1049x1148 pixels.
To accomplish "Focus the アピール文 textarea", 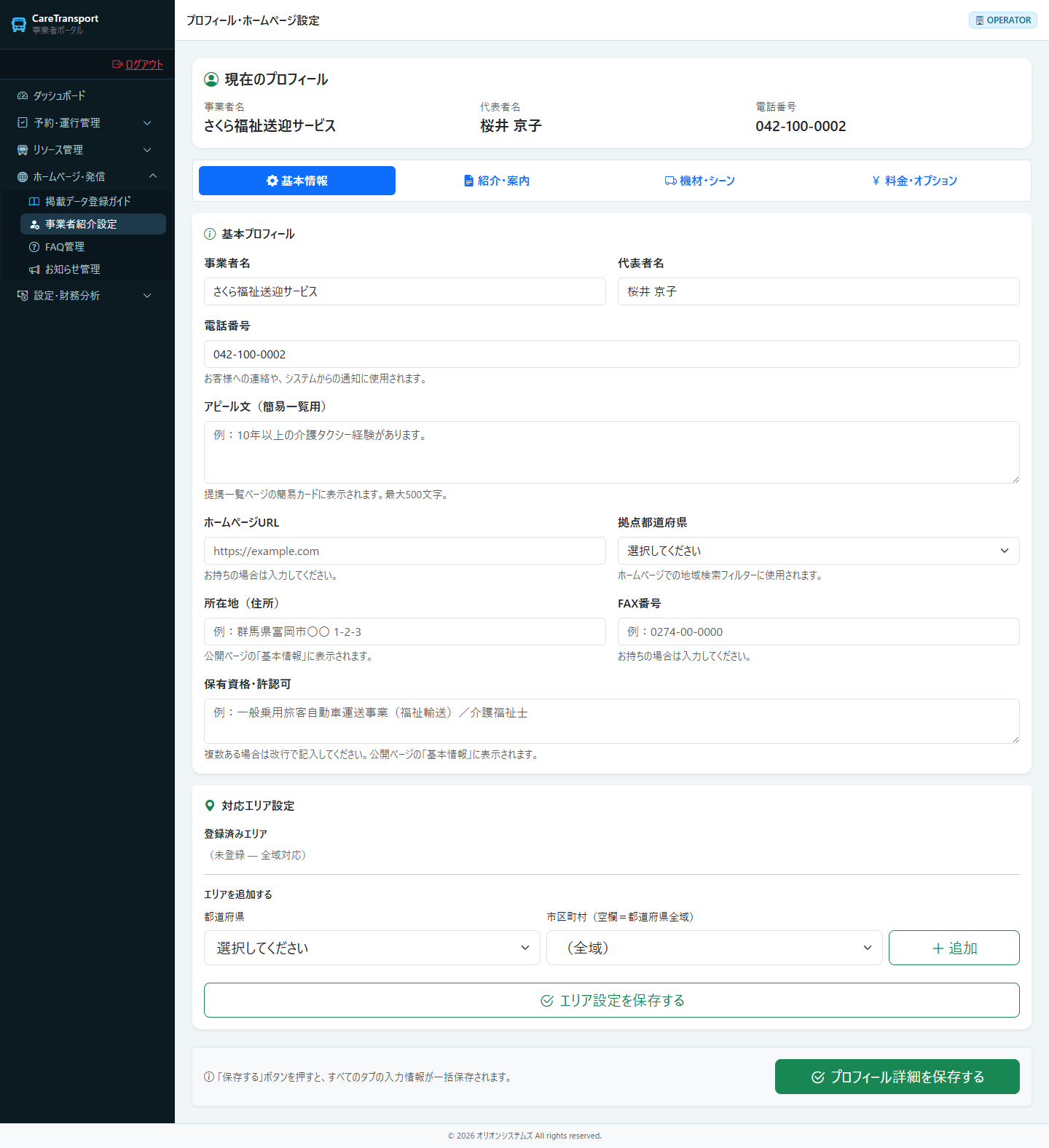I will coord(612,452).
